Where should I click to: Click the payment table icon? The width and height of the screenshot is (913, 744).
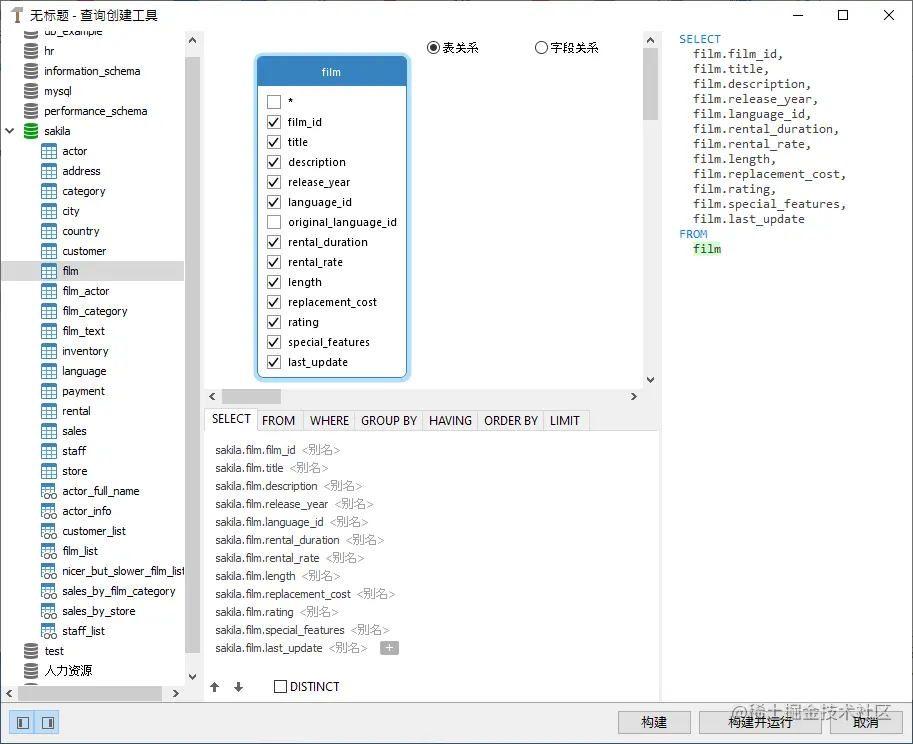(x=49, y=391)
